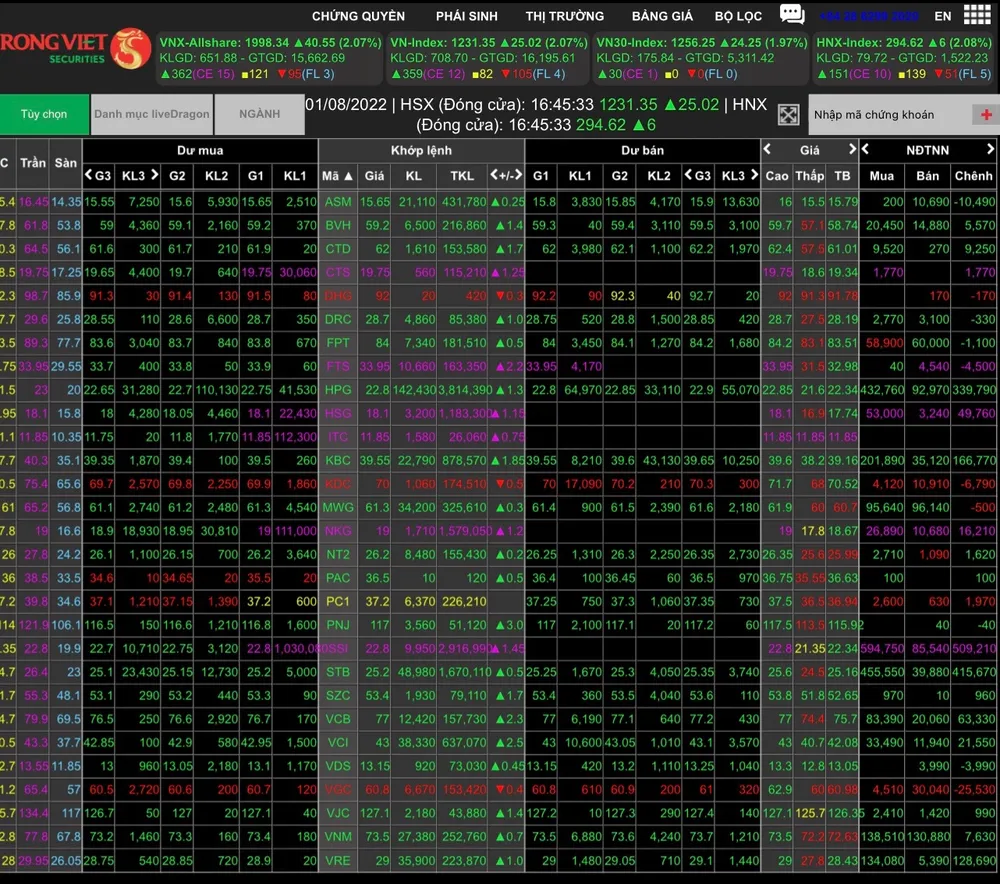This screenshot has height=884, width=1000.
Task: Click the HPG stock symbol
Action: tap(338, 390)
